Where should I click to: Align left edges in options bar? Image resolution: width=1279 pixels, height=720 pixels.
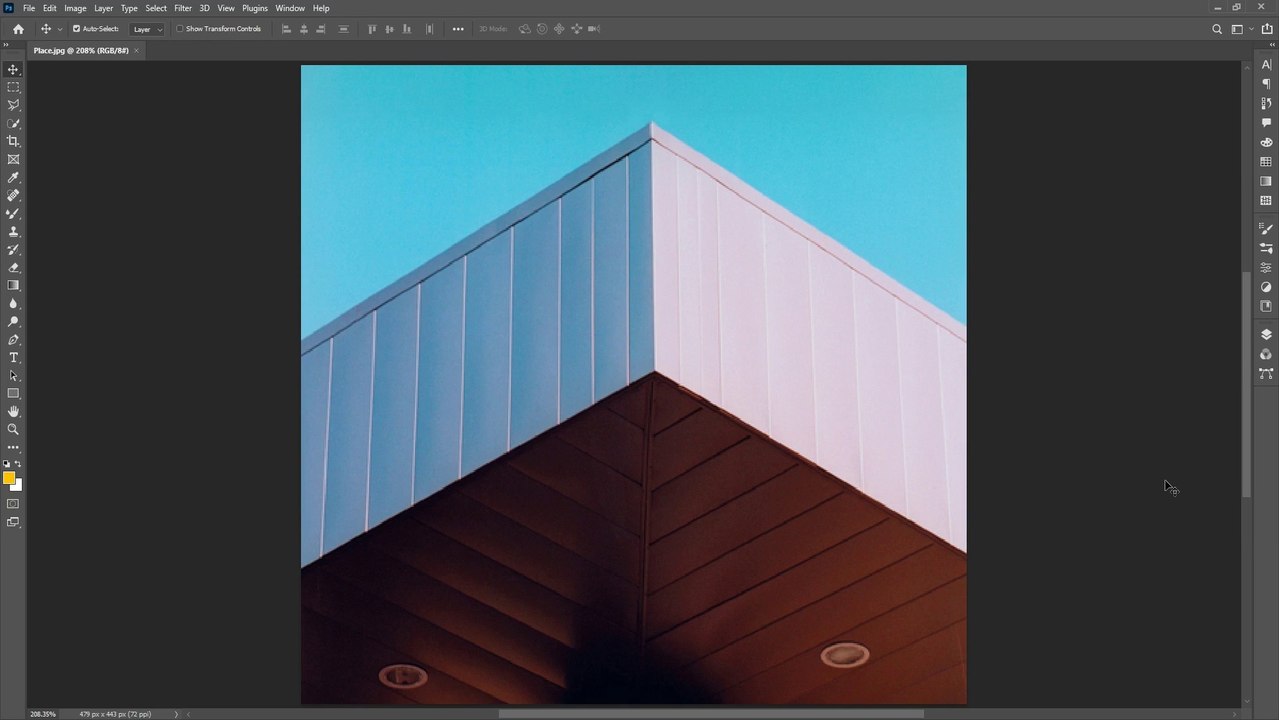point(286,29)
